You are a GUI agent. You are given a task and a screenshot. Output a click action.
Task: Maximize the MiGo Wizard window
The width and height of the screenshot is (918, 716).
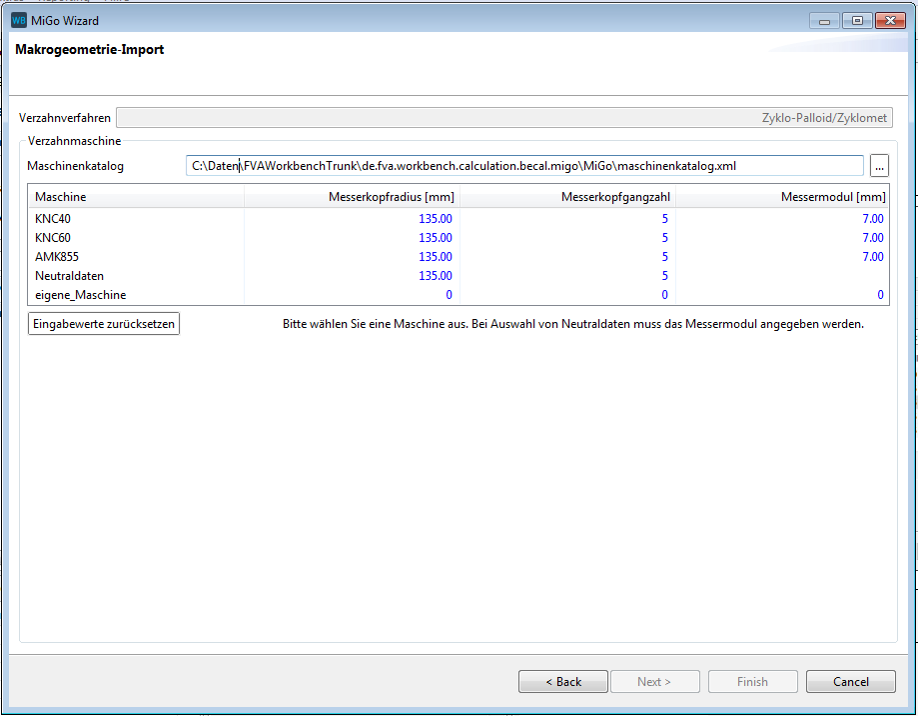(857, 20)
